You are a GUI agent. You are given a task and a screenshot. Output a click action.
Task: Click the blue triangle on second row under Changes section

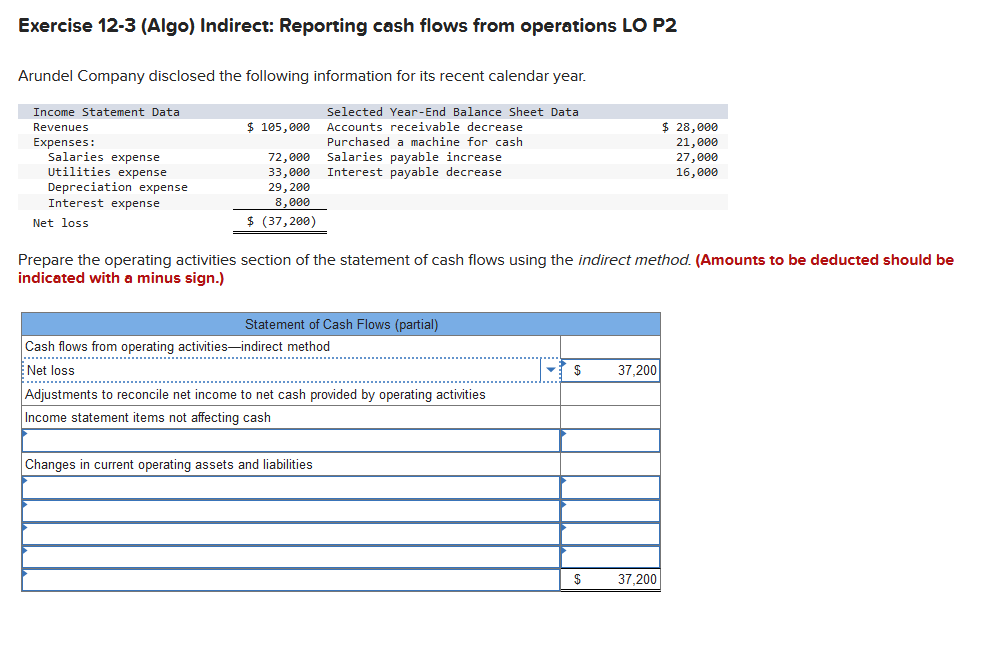pyautogui.click(x=22, y=506)
